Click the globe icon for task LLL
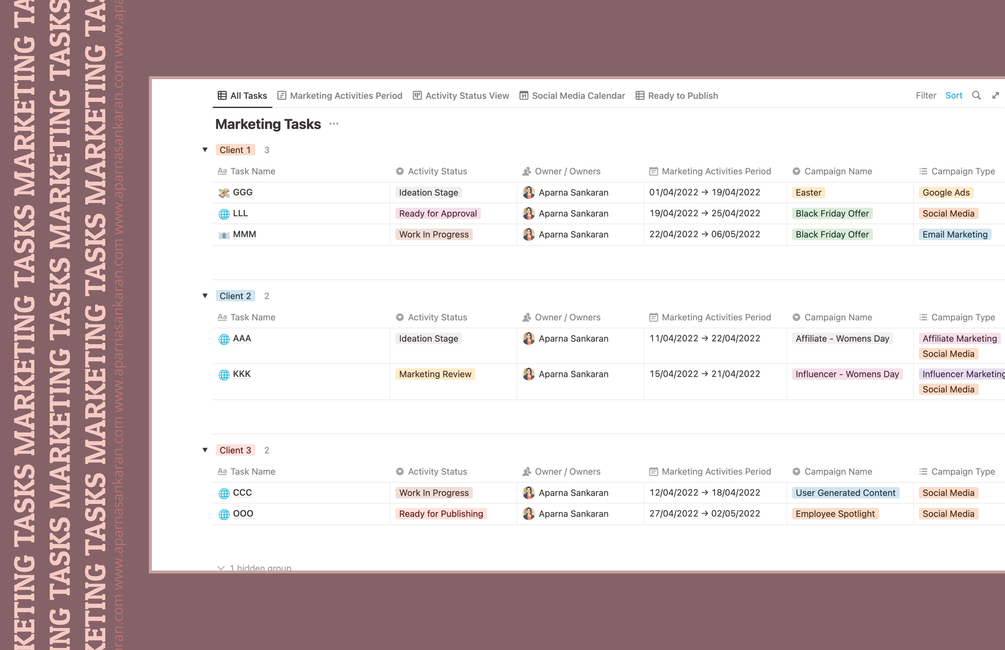Image resolution: width=1005 pixels, height=650 pixels. coord(224,214)
